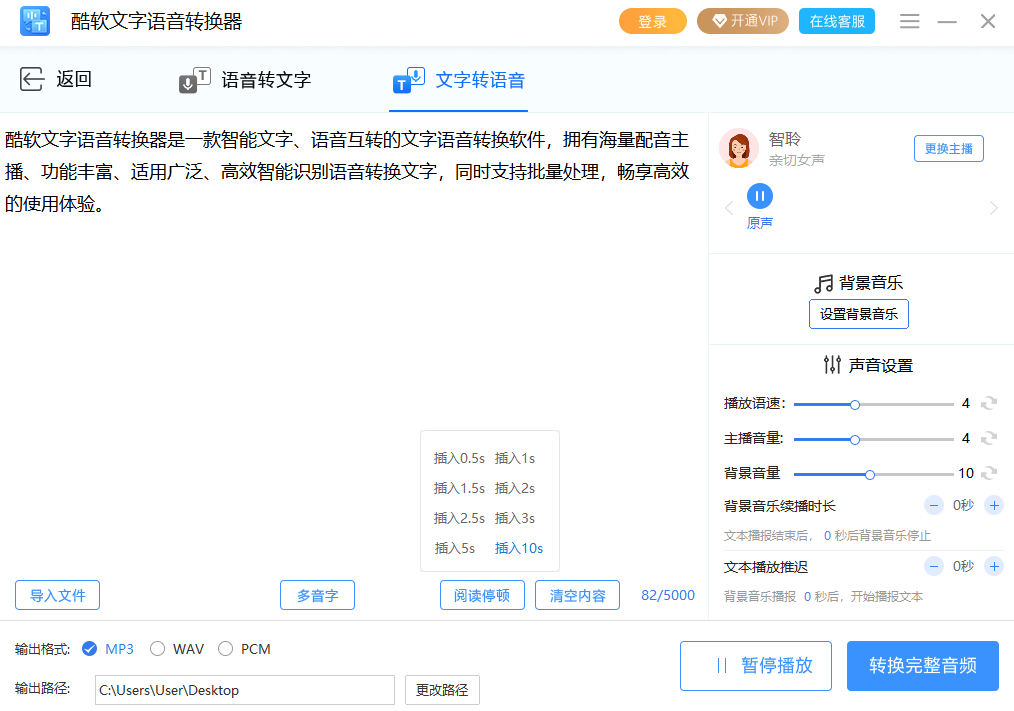
Task: Show previous voice styles with left chevron
Action: (x=729, y=208)
